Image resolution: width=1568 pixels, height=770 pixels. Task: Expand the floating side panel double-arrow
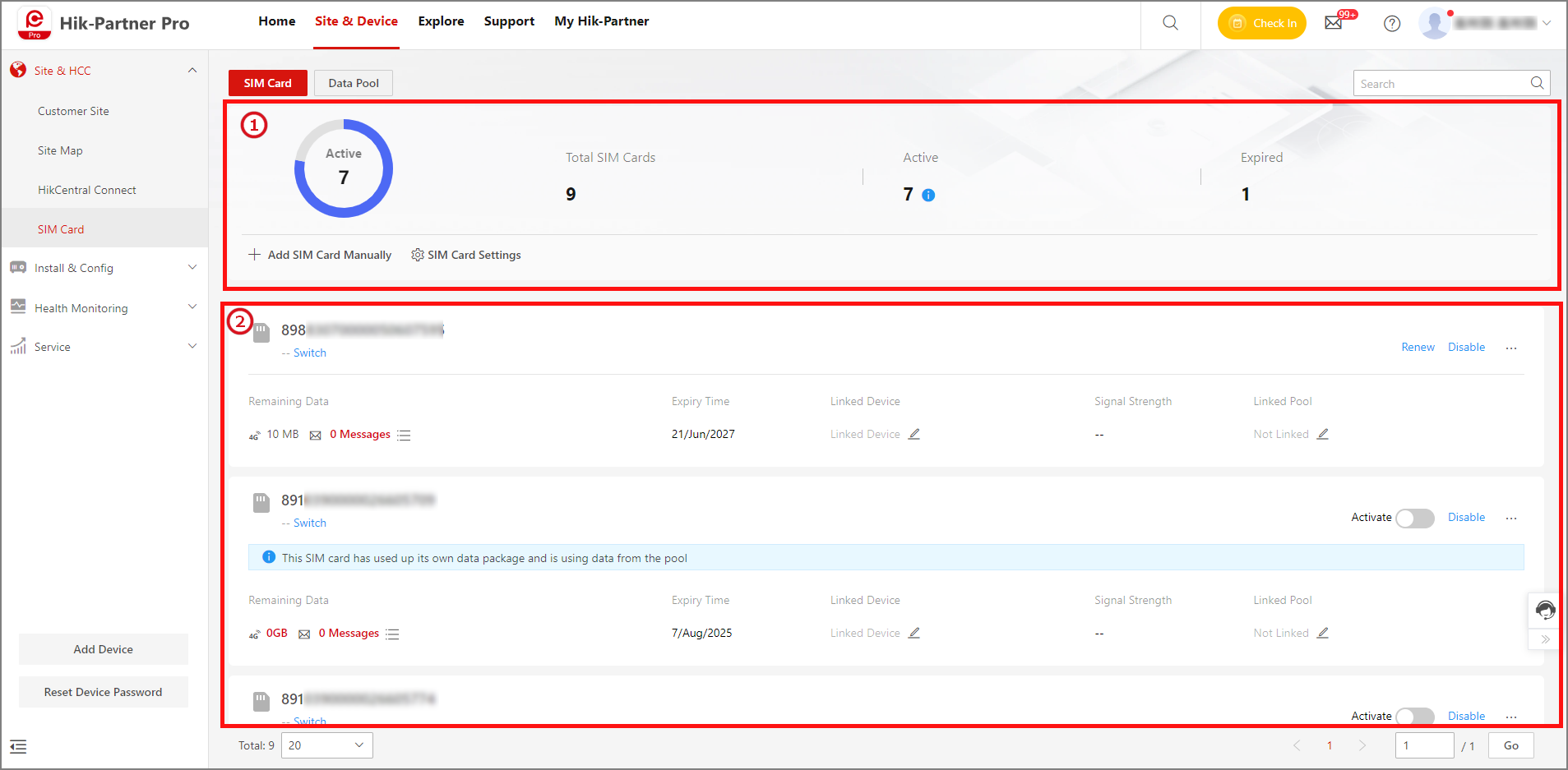[x=1546, y=639]
